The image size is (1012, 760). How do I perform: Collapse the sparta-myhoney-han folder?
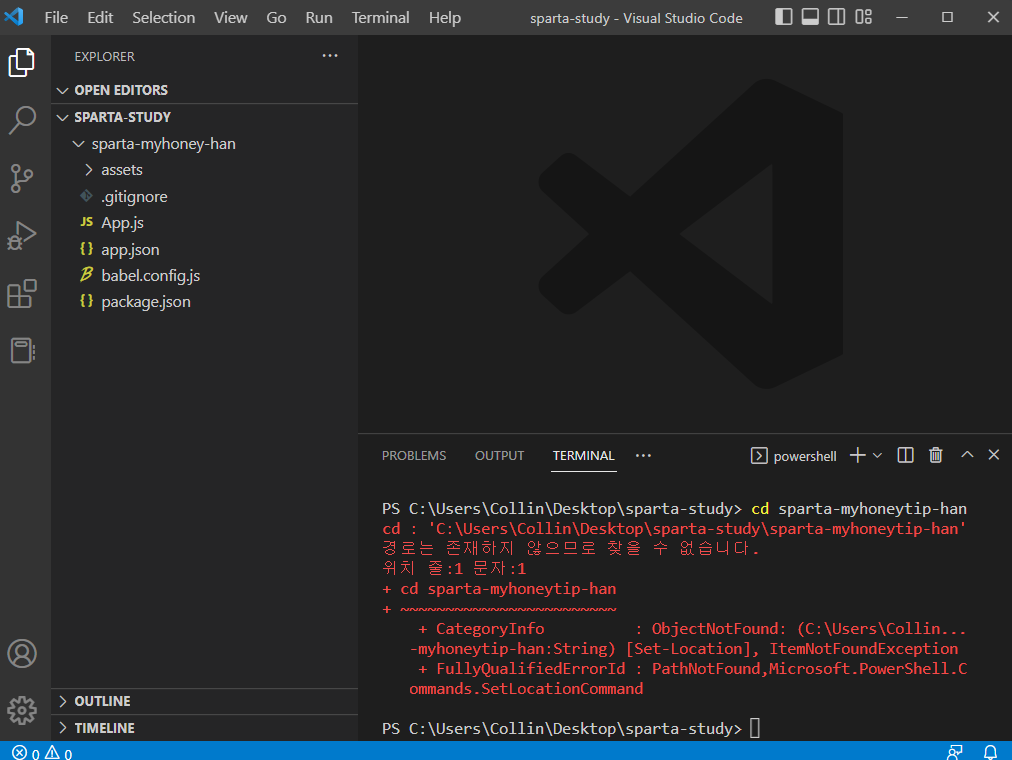coord(205,144)
